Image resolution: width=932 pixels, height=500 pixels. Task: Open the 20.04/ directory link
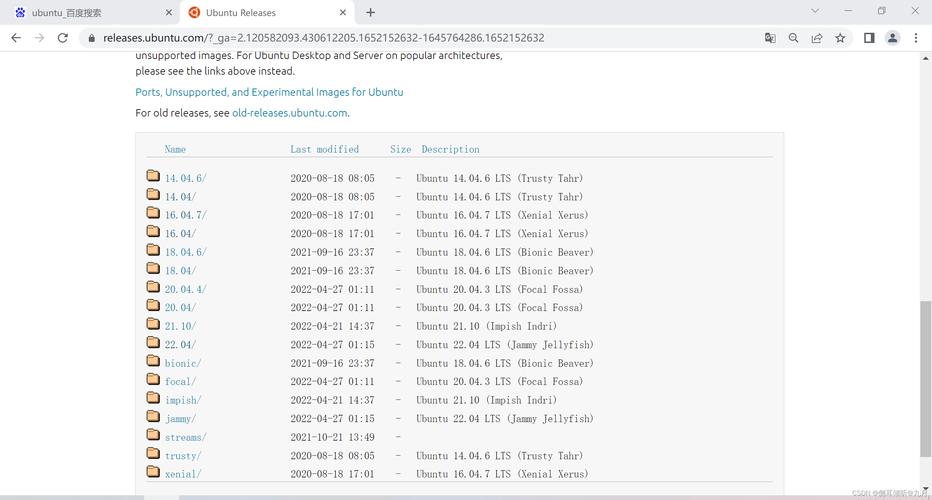click(180, 308)
